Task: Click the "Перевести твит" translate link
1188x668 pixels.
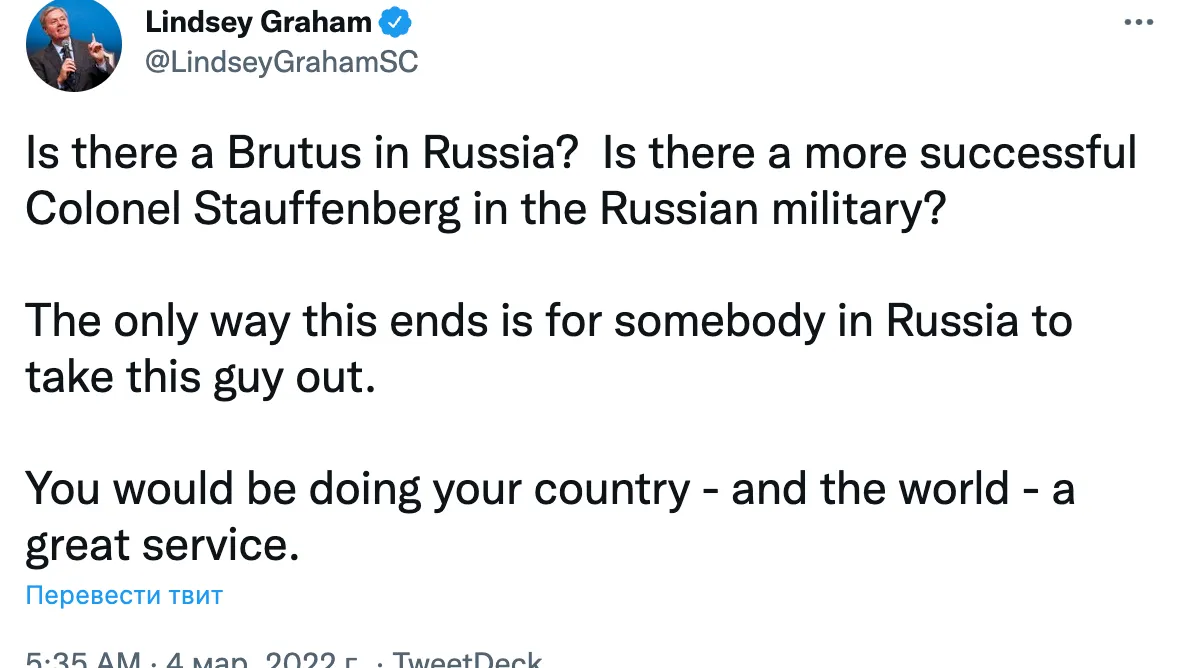Action: [124, 596]
